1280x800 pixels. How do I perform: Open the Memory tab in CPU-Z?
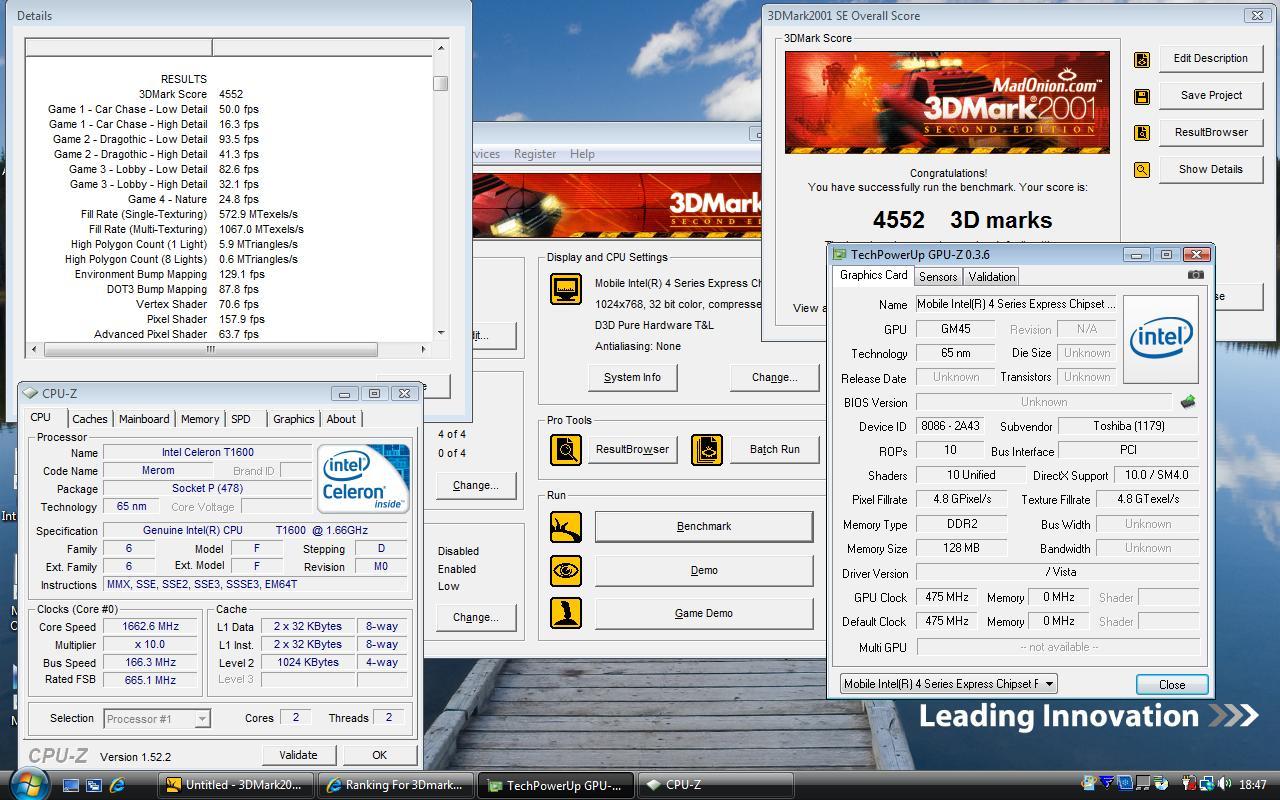coord(200,419)
